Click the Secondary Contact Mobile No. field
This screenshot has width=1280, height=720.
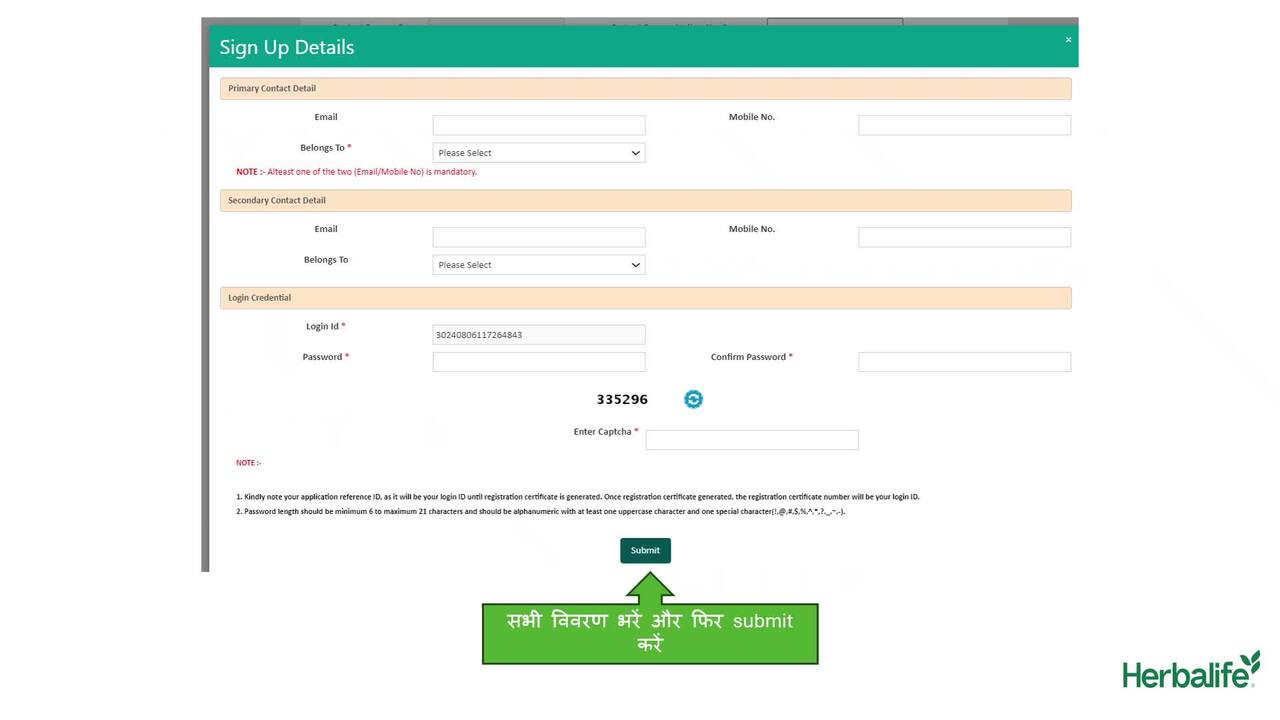(964, 237)
